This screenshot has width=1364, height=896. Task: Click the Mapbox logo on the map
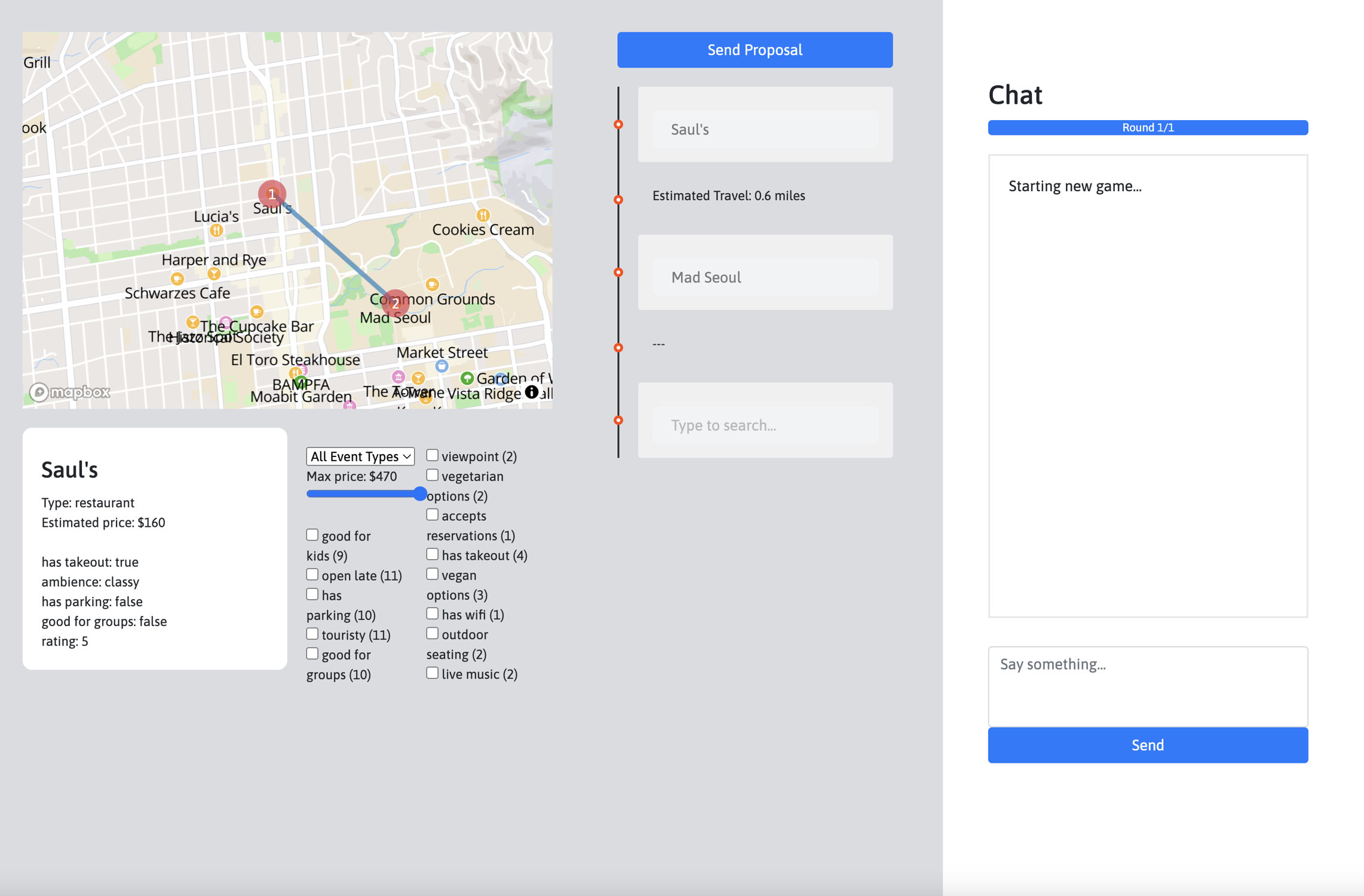click(70, 392)
